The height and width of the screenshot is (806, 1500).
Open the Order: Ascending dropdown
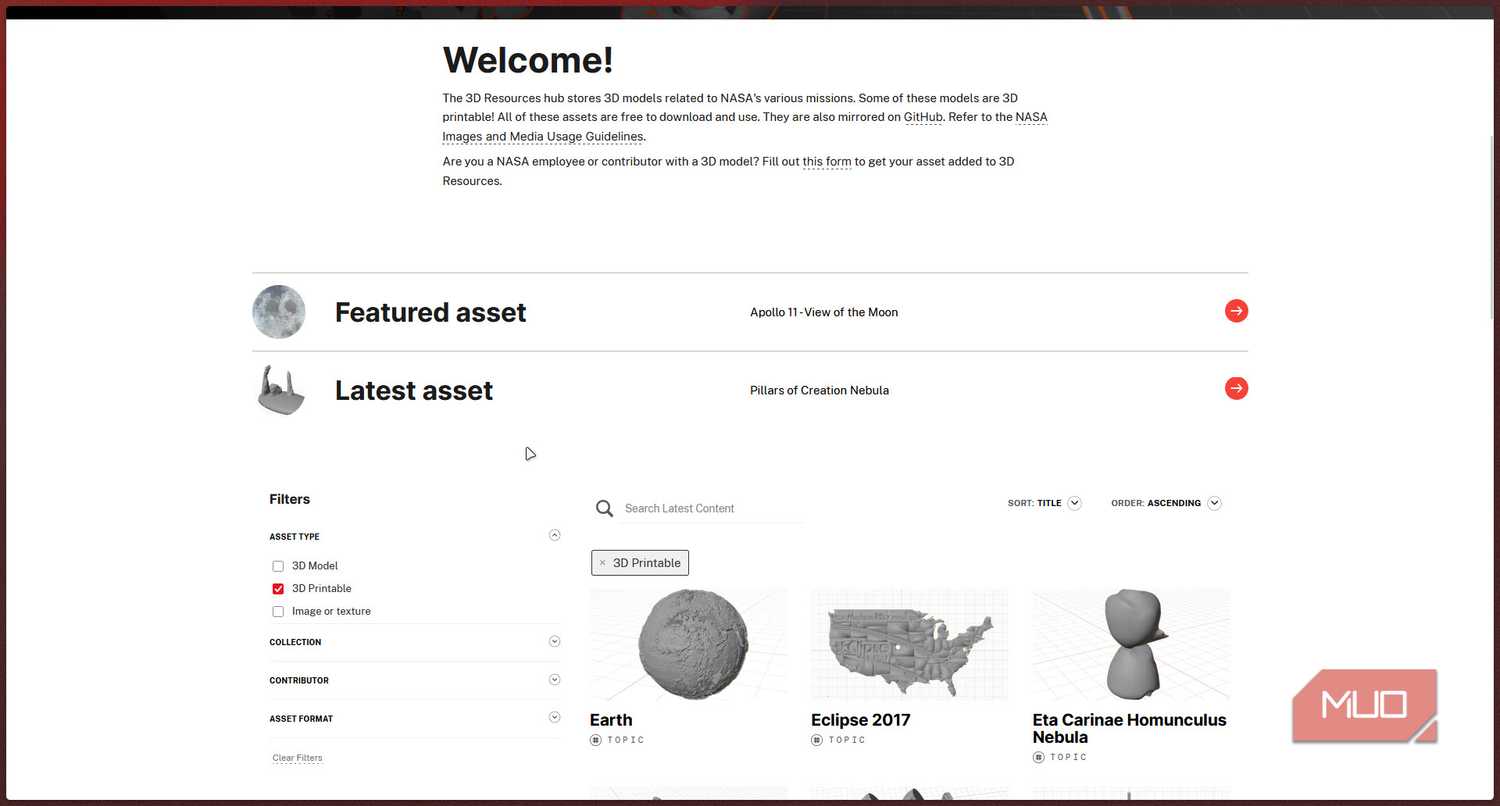(x=1166, y=503)
